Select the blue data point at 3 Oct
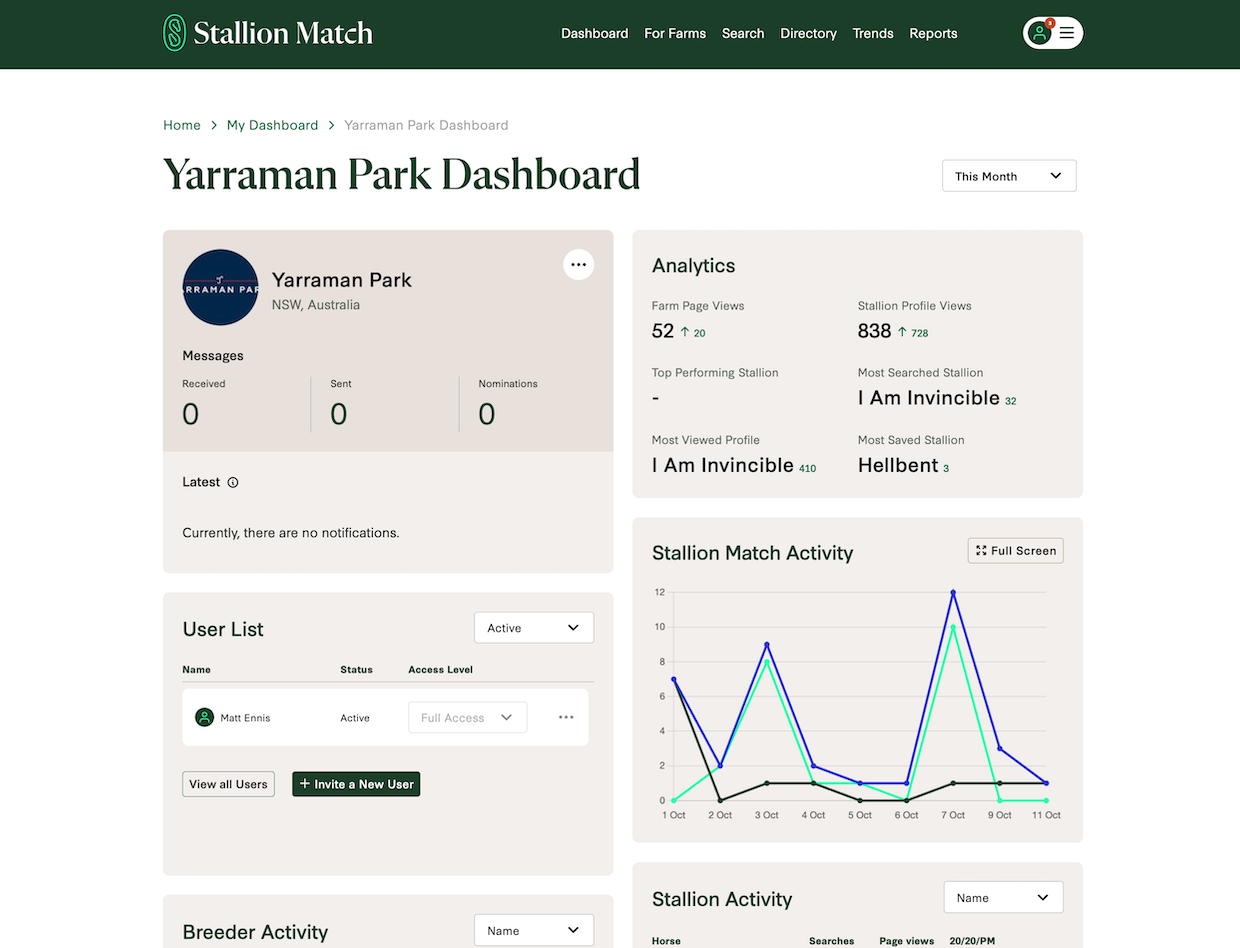 766,644
